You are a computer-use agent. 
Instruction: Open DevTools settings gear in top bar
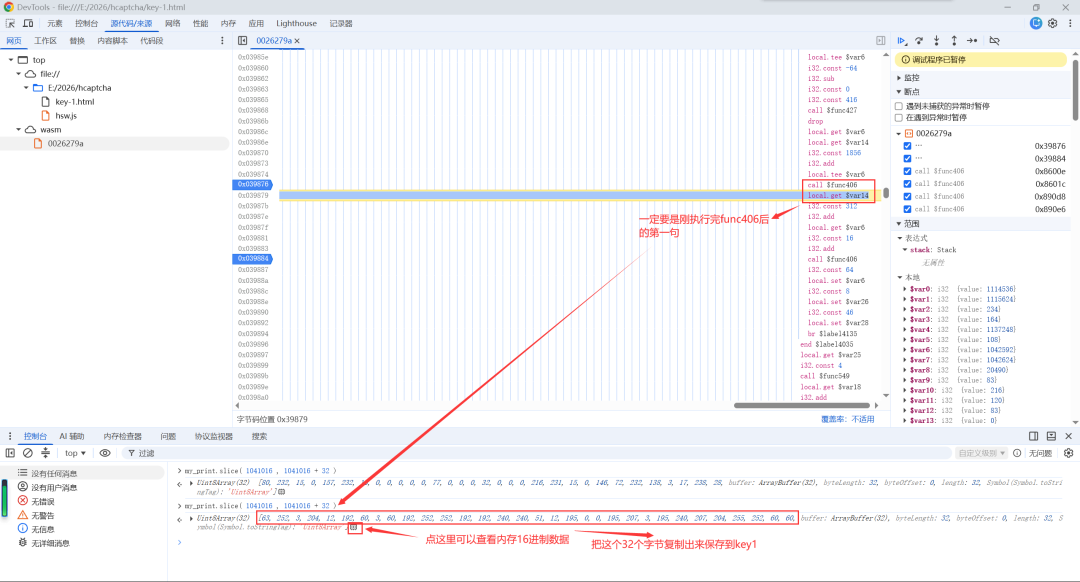point(1052,23)
